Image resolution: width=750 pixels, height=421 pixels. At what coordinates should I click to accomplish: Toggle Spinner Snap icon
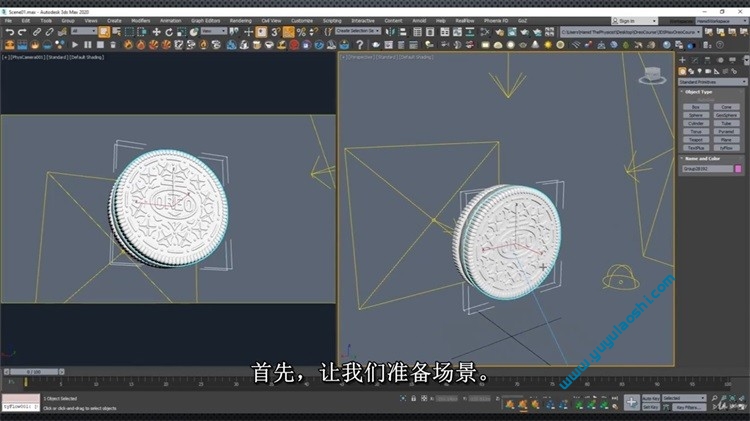click(314, 32)
